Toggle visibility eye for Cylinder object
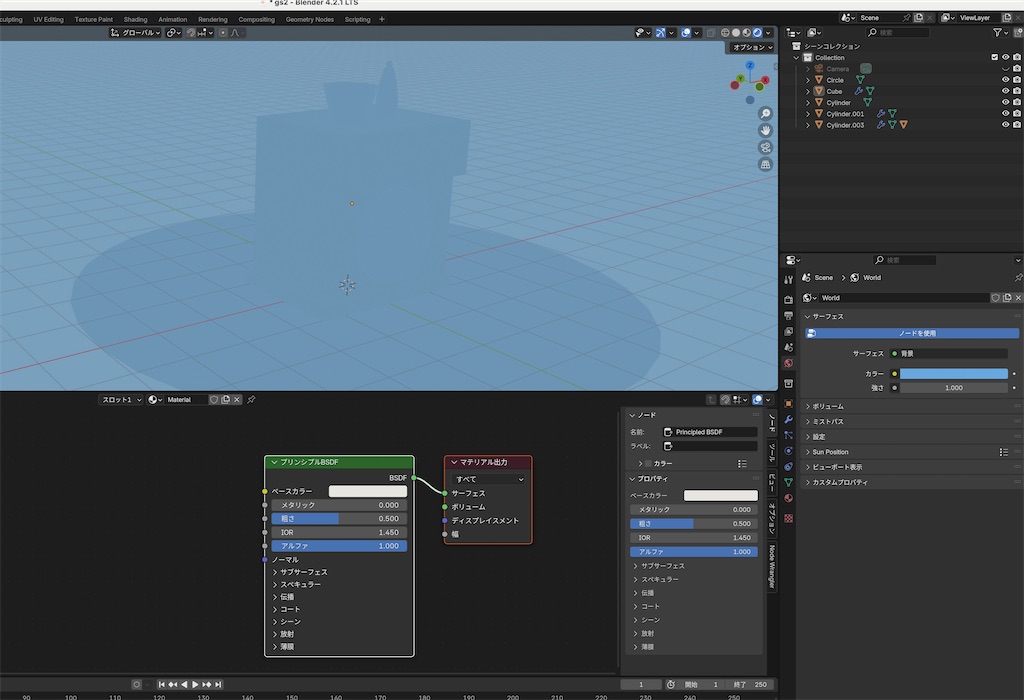The image size is (1024, 700). 1006,103
